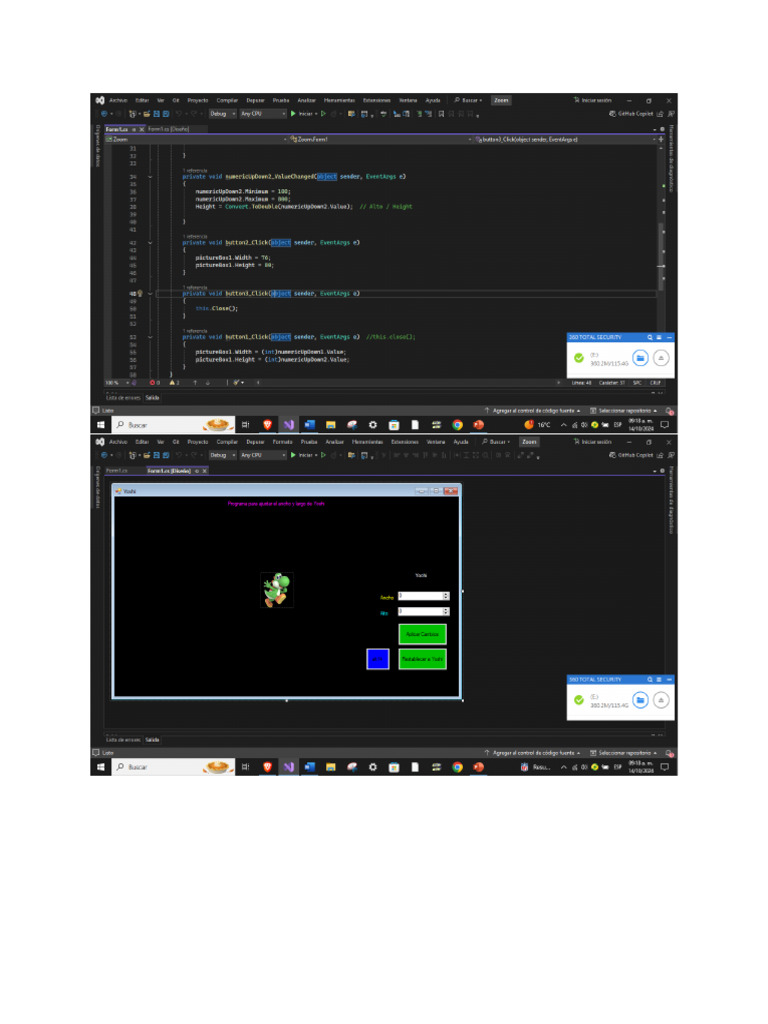Click Seleccionar repositorio under the designer window
768x1024 pixels.
pyautogui.click(x=624, y=753)
